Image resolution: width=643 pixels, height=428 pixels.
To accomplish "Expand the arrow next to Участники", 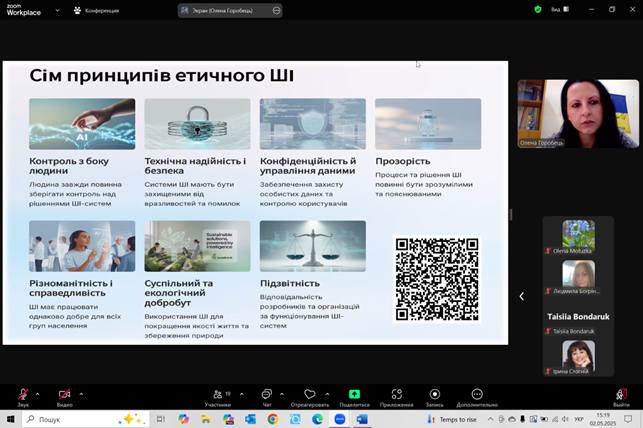I will point(240,394).
